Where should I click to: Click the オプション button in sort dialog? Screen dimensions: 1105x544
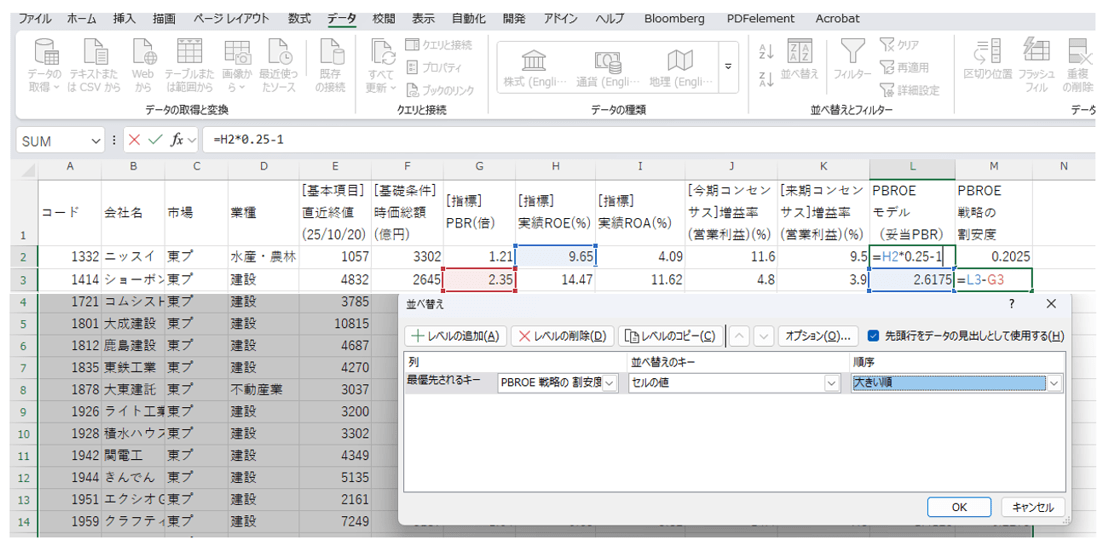tap(819, 336)
